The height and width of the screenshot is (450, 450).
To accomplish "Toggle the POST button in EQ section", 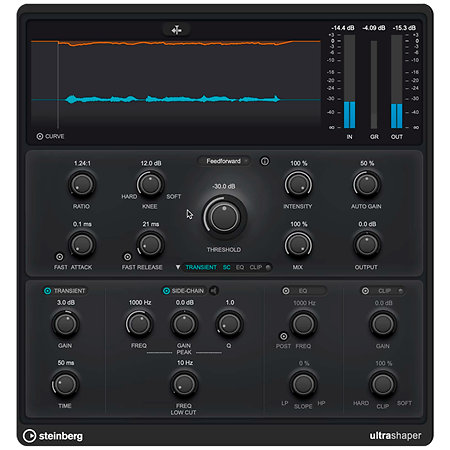I will click(x=283, y=336).
